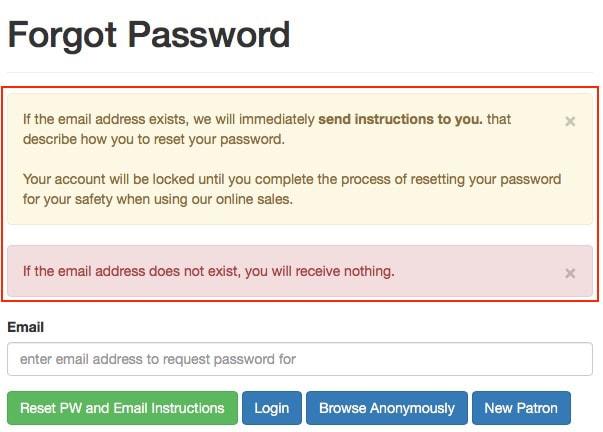Choose Browse Anonymously
Viewport: 603px width, 432px height.
tap(386, 408)
